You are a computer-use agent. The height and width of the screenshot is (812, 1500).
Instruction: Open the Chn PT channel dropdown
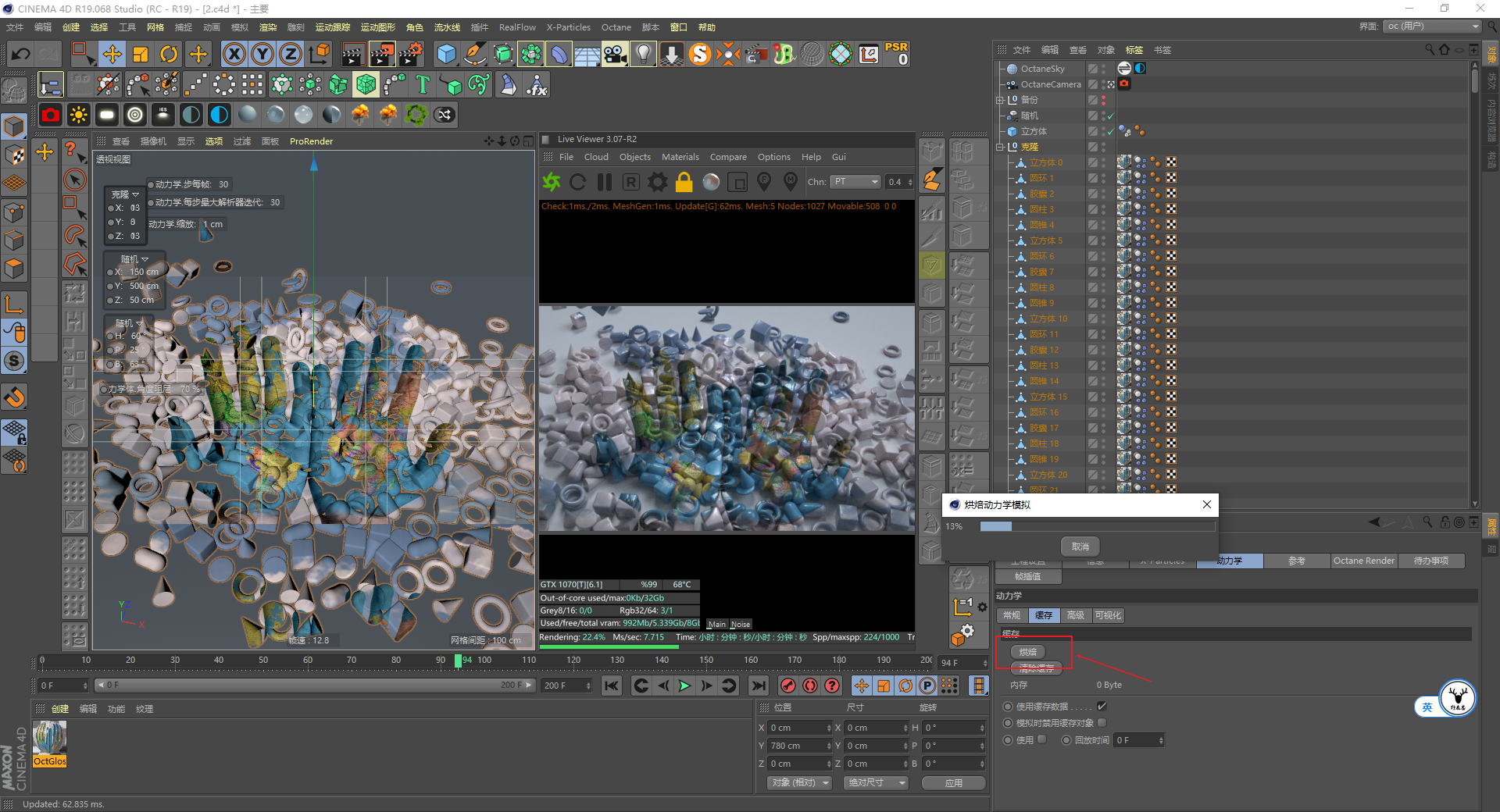[x=855, y=182]
